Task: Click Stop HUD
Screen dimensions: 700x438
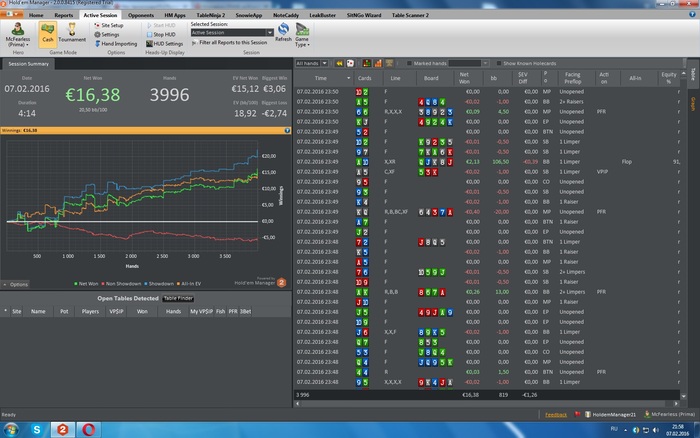Action: (163, 35)
